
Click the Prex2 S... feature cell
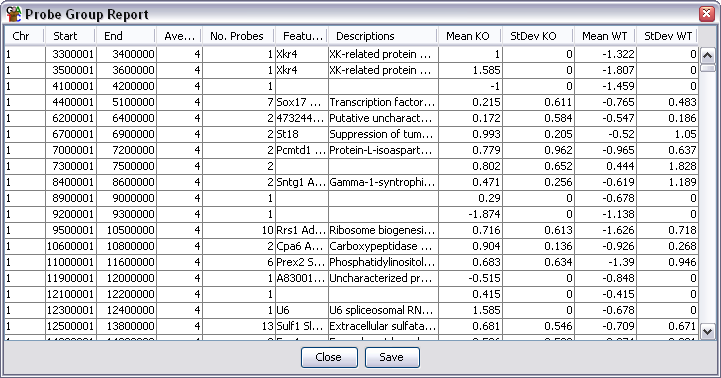coord(302,263)
